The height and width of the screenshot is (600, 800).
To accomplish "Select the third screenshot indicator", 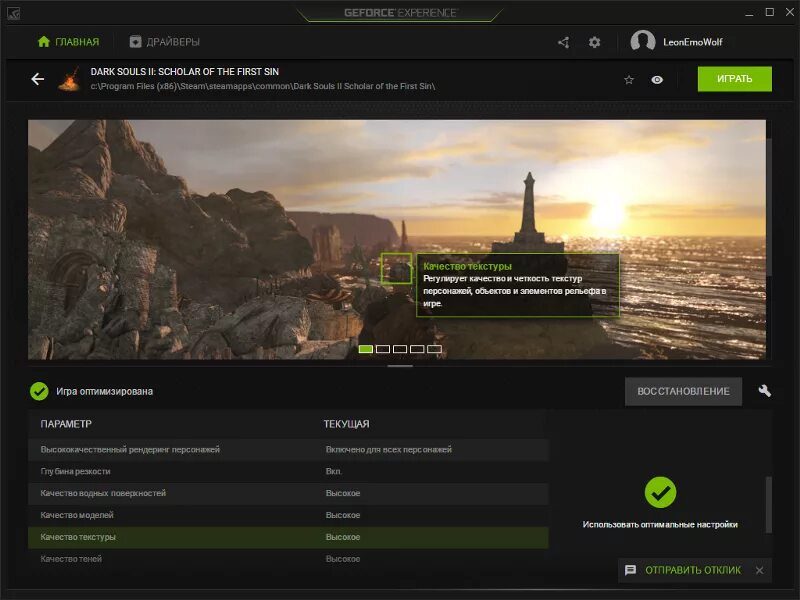I will coord(400,349).
